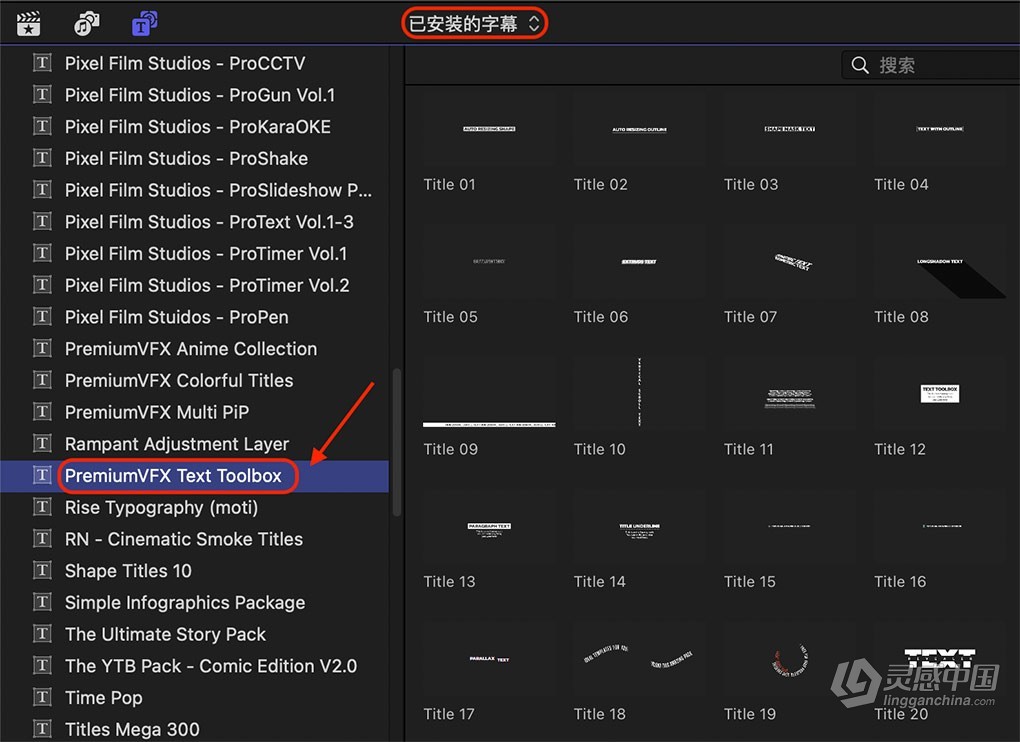The height and width of the screenshot is (742, 1020).
Task: Select the Title 09 thumbnail
Action: click(489, 393)
